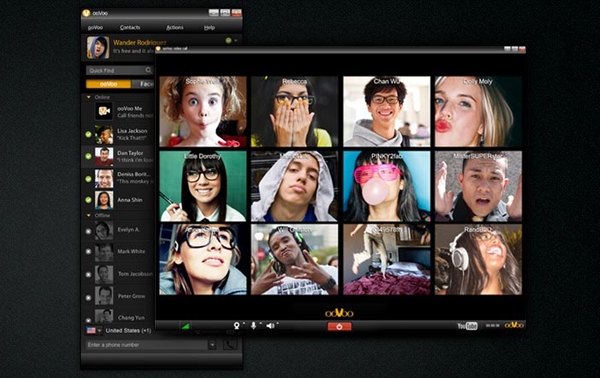Viewport: 600px width, 378px height.
Task: Click the ooVoo logo in call toolbar
Action: click(514, 325)
